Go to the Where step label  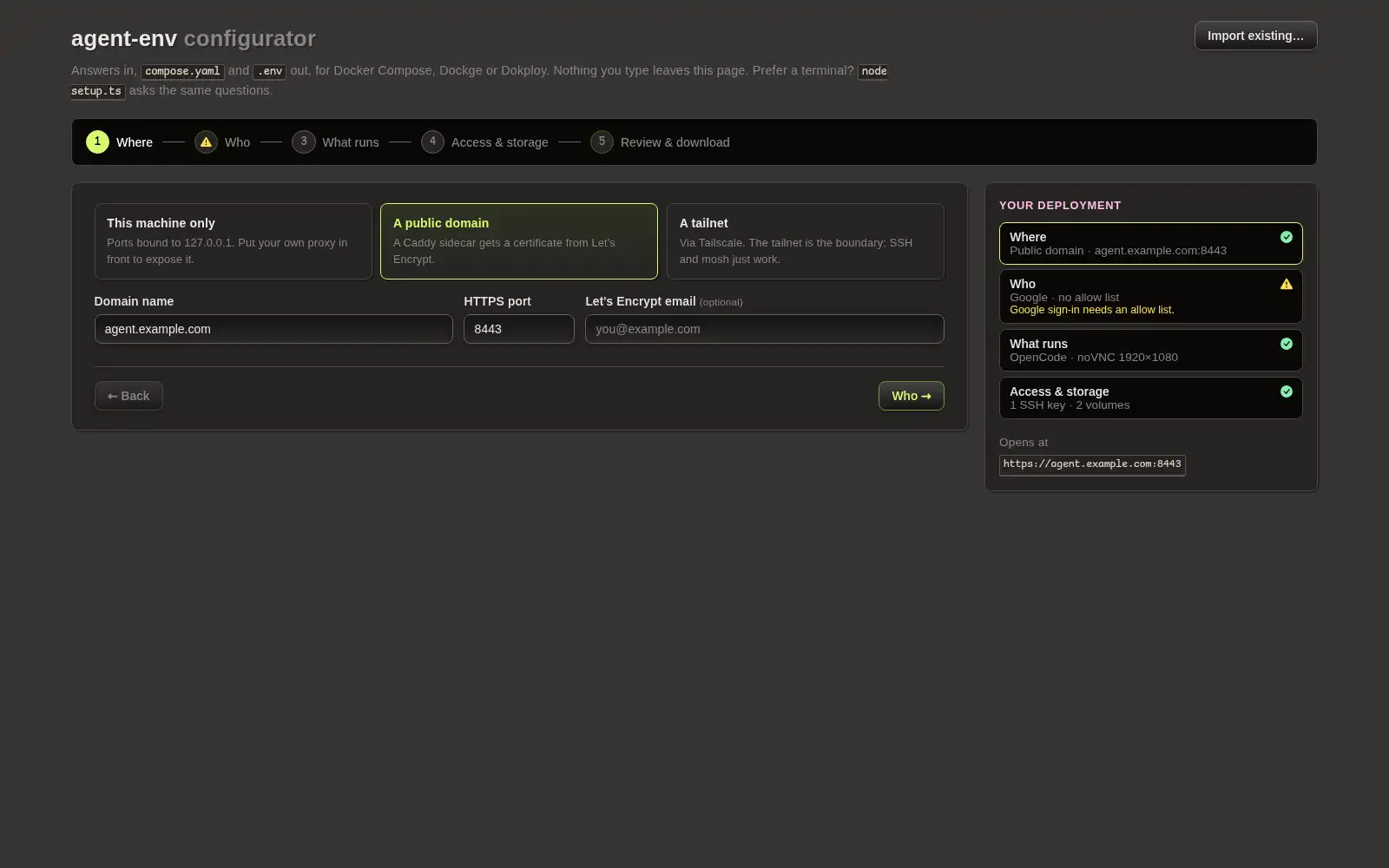pos(135,142)
